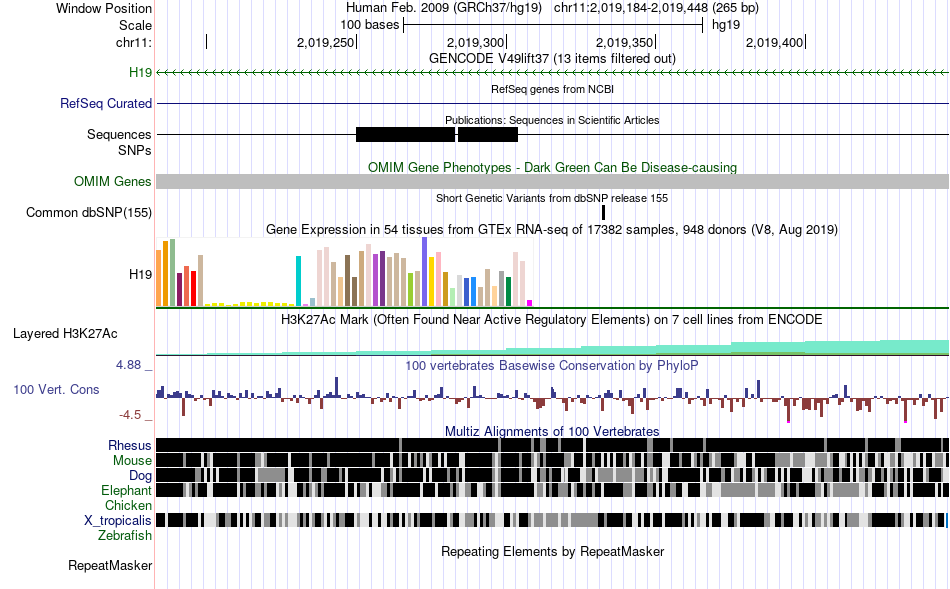The image size is (950, 589).
Task: Click the tallest blue-violet GTEx bar
Action: (425, 271)
